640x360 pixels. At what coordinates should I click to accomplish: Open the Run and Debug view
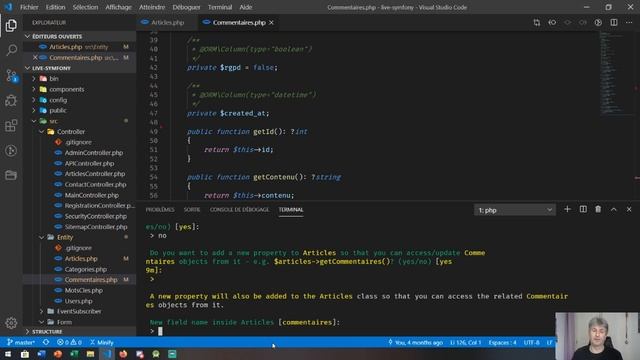[x=11, y=100]
